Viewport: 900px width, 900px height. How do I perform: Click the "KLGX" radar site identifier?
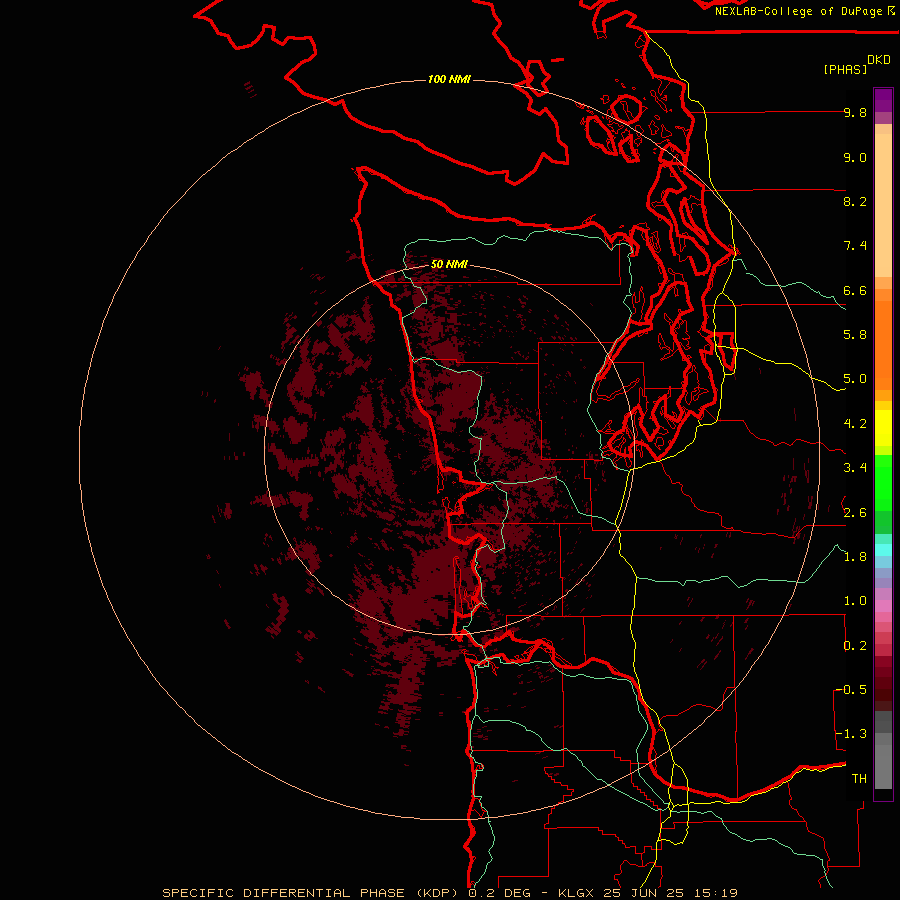click(x=576, y=893)
